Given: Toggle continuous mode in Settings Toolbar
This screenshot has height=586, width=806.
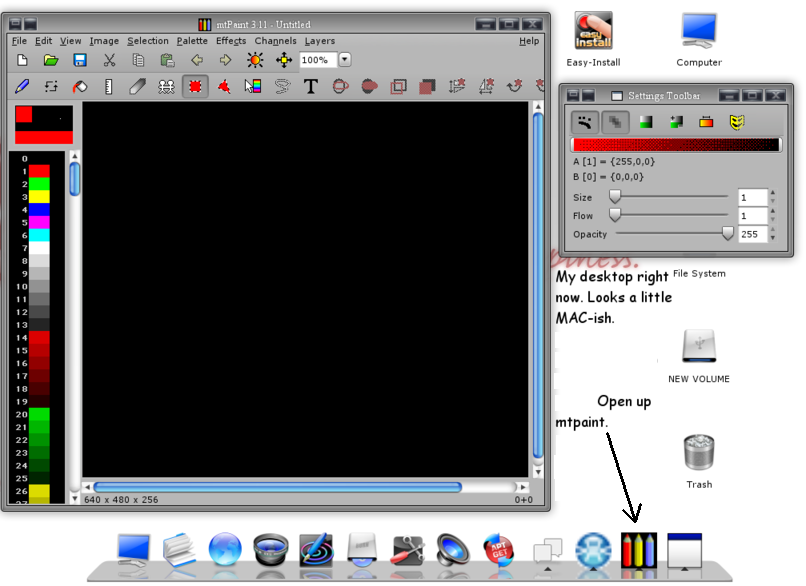Looking at the screenshot, I should click(x=585, y=122).
